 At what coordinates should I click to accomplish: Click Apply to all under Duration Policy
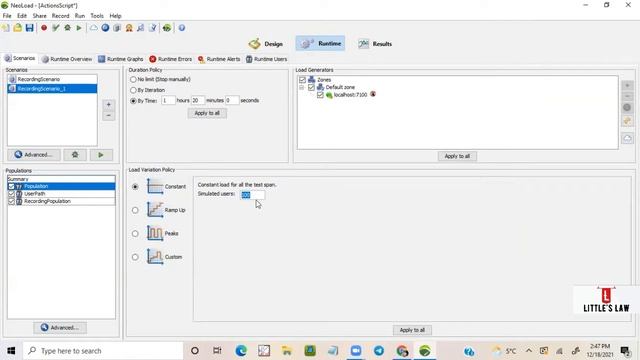[x=207, y=113]
